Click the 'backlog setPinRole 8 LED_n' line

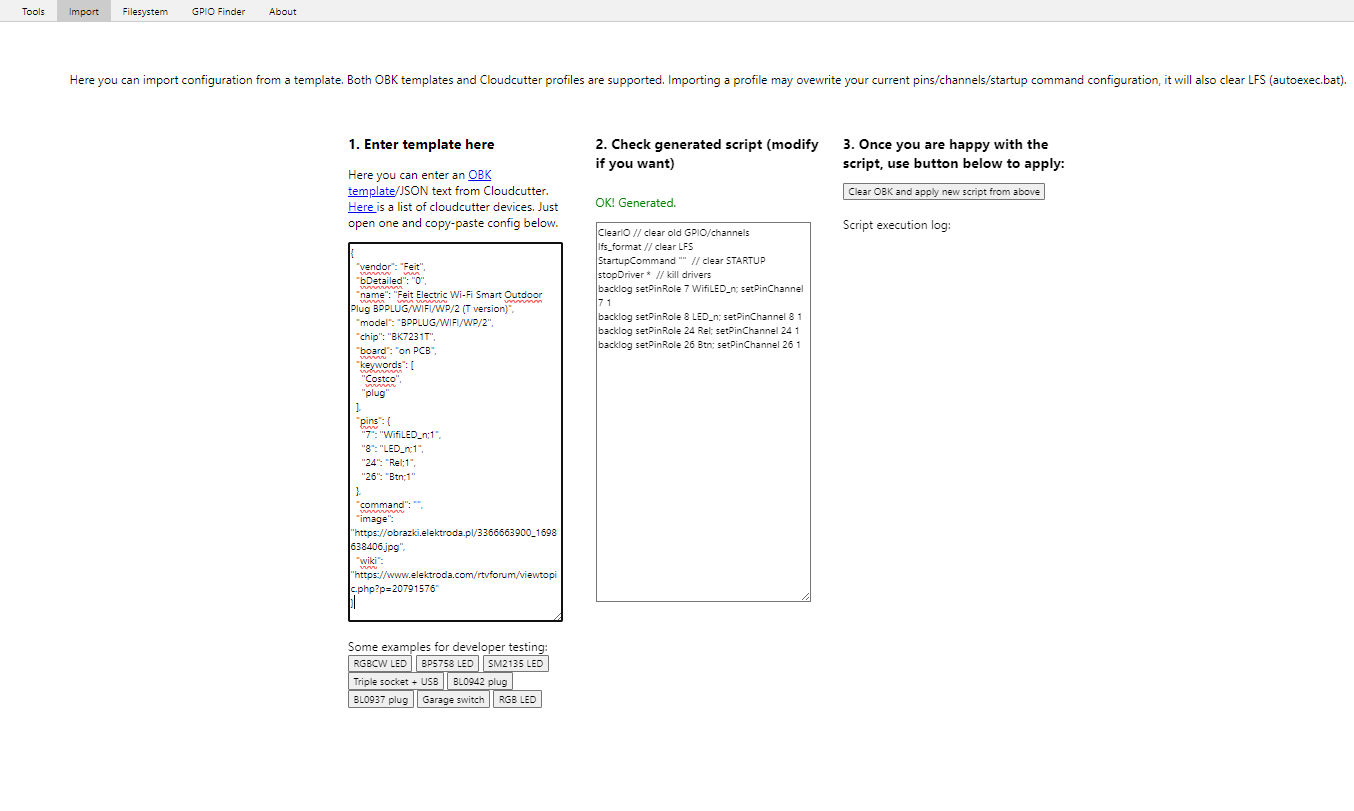(699, 317)
